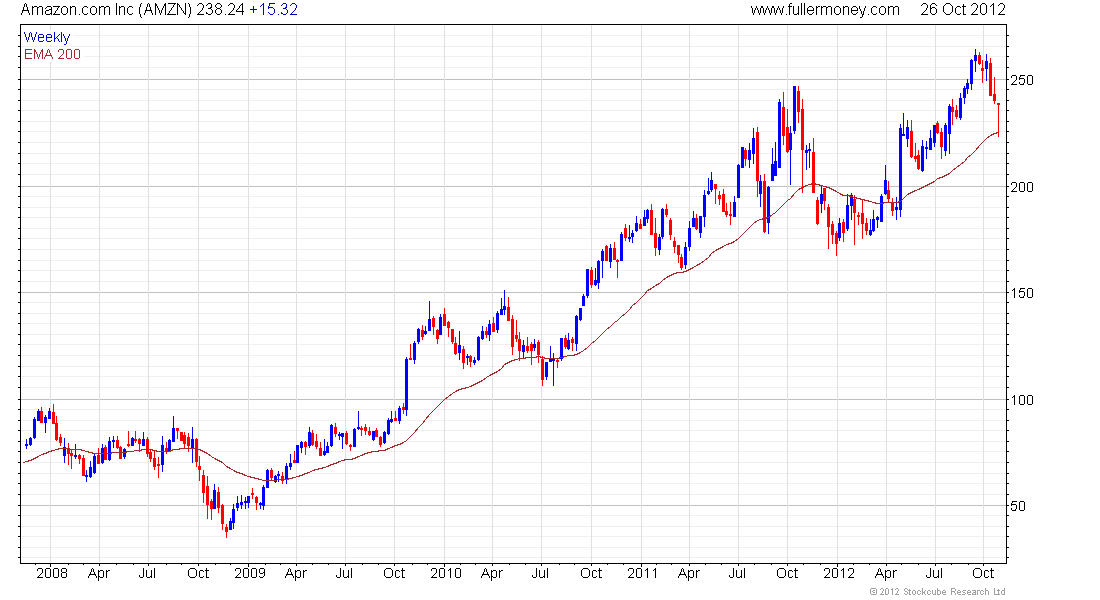
Task: Click the Weekly legend label
Action: pos(47,37)
